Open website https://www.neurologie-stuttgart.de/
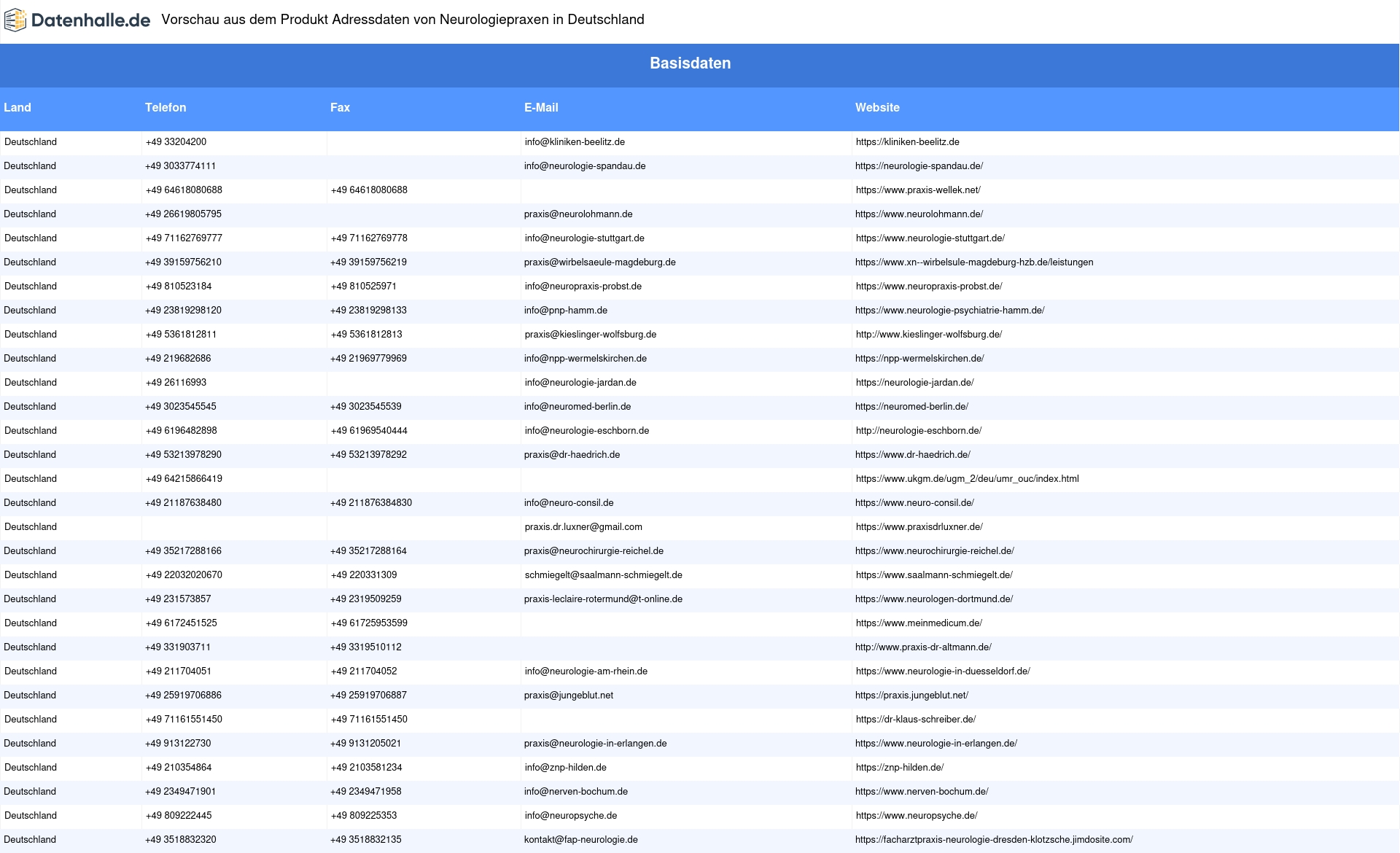 click(x=930, y=238)
